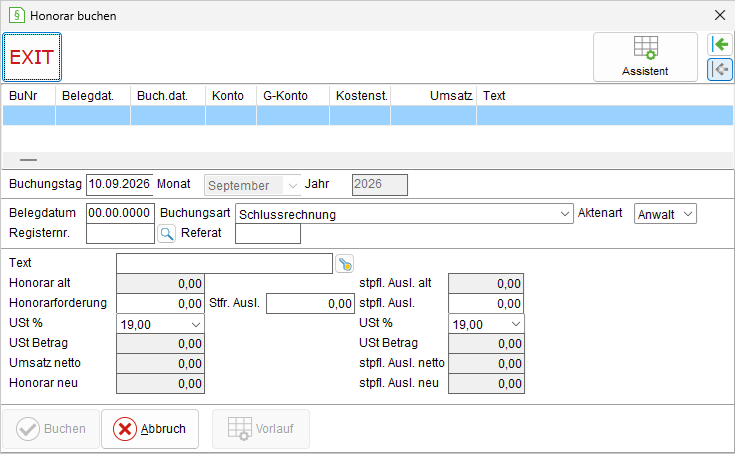
Task: Click the Honorar neu value field
Action: pos(160,384)
